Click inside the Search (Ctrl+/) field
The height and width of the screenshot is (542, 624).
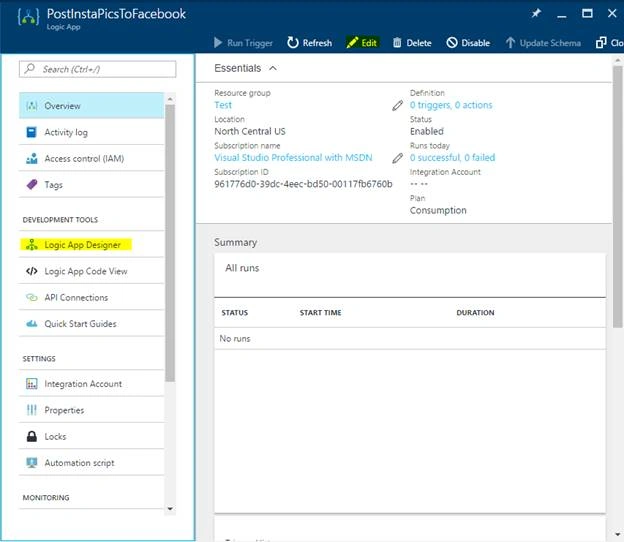pos(98,69)
